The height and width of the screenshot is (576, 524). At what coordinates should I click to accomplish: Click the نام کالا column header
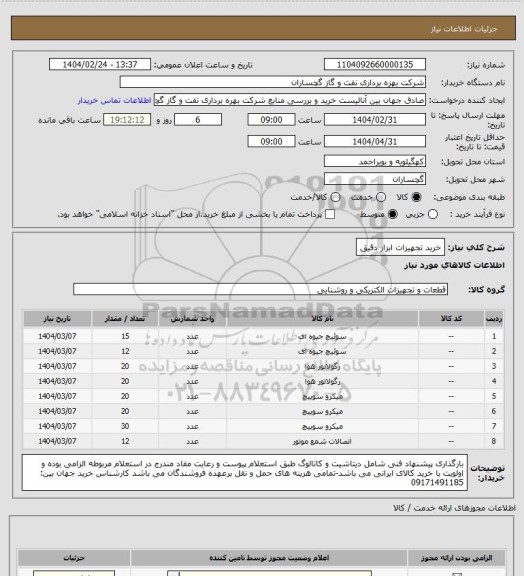(322, 318)
